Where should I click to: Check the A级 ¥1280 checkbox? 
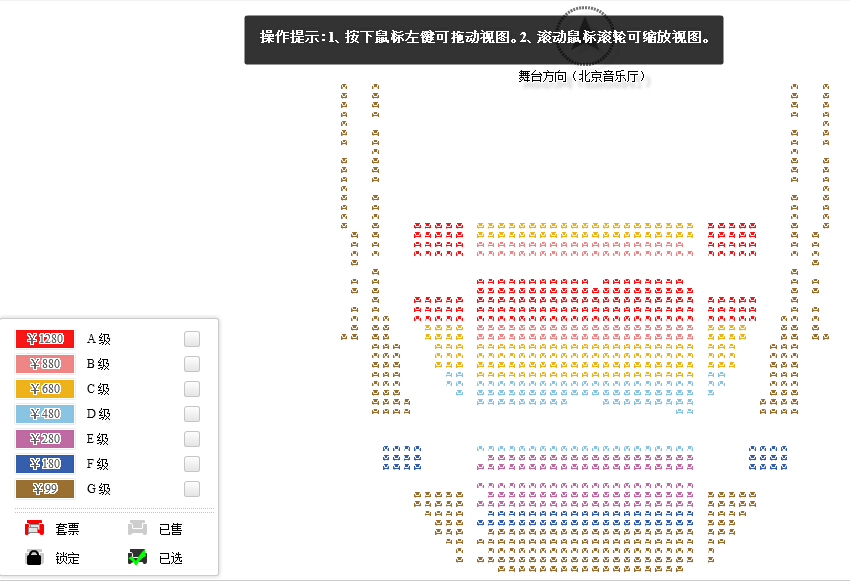coord(192,339)
